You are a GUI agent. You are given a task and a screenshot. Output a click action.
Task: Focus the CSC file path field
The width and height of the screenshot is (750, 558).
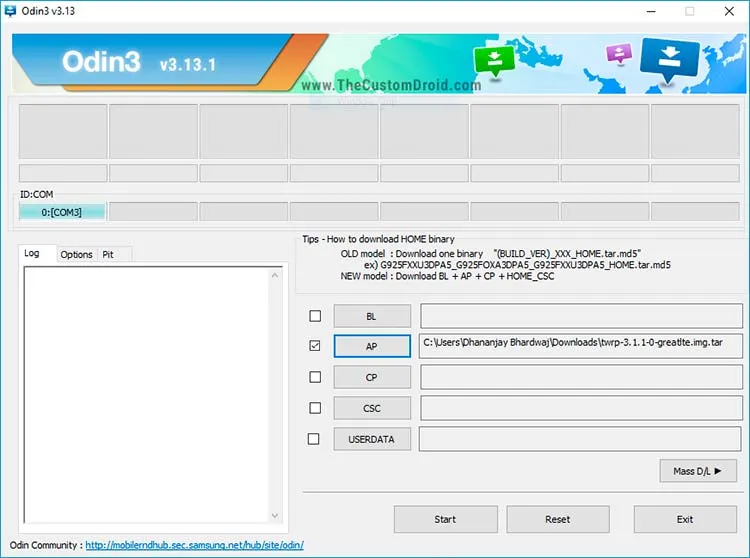[x=581, y=408]
